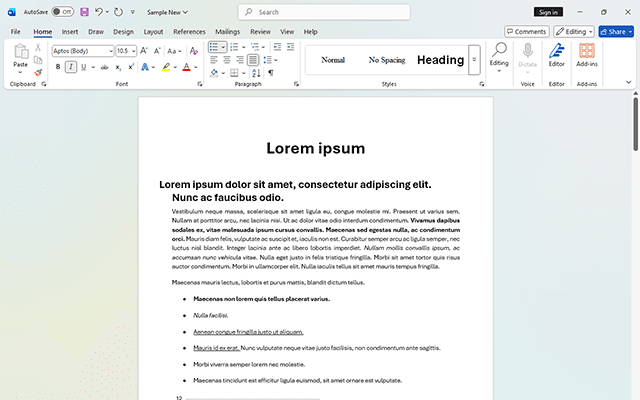Toggle bold formatting
The image size is (640, 400).
click(x=58, y=67)
